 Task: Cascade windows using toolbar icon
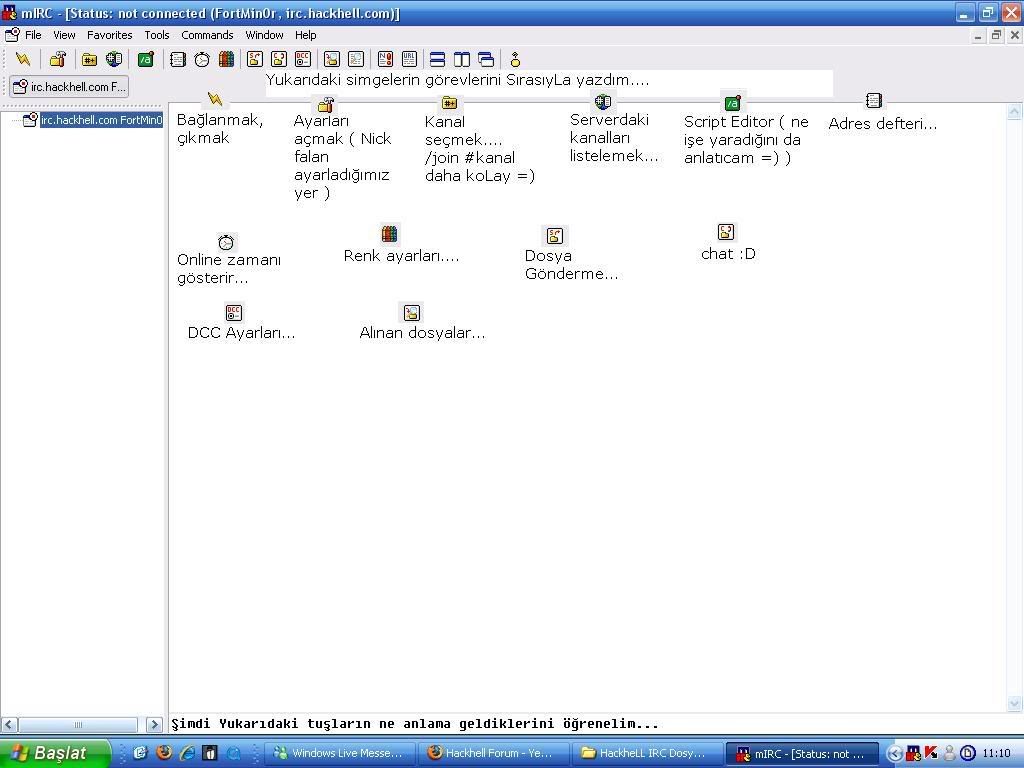[486, 59]
